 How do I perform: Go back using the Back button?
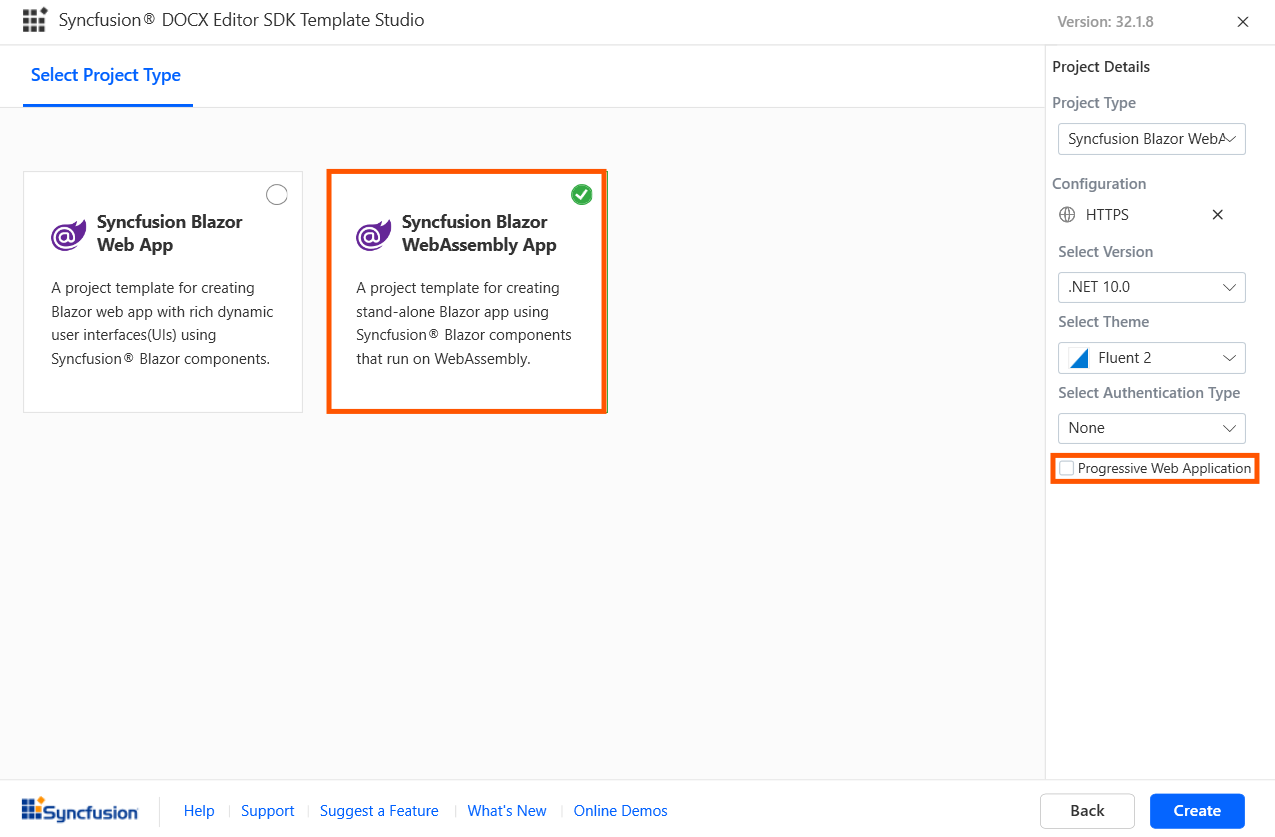coord(1087,811)
